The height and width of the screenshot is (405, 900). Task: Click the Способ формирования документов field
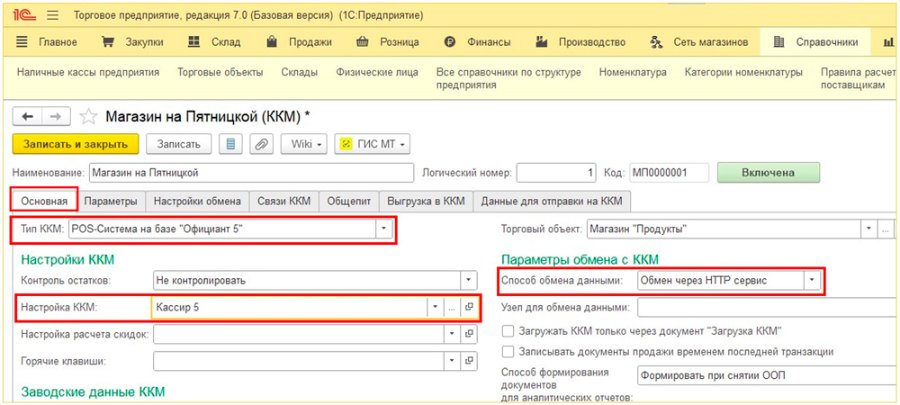766,376
